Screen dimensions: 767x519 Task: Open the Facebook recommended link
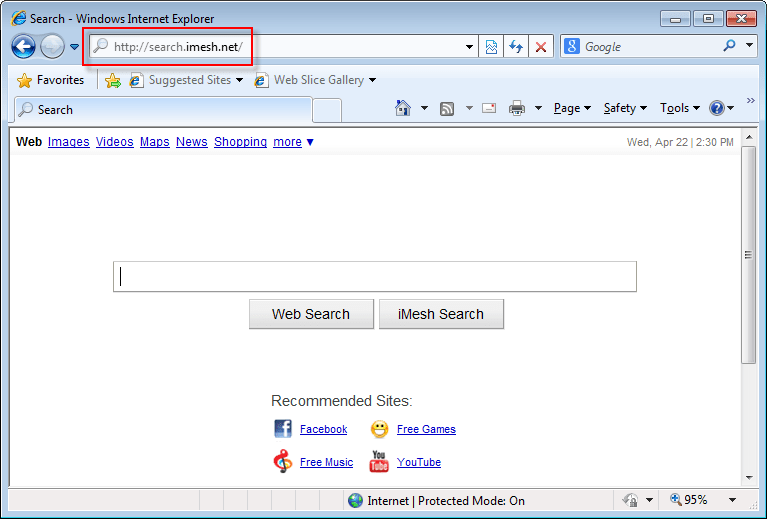323,429
